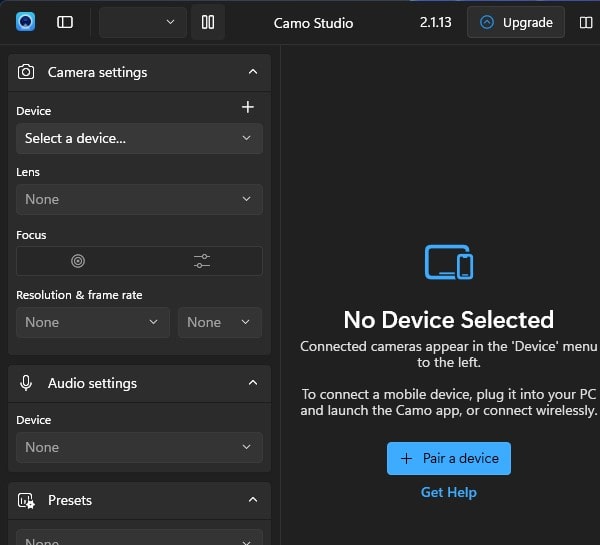Open the audio Device dropdown
The width and height of the screenshot is (600, 545).
(139, 447)
